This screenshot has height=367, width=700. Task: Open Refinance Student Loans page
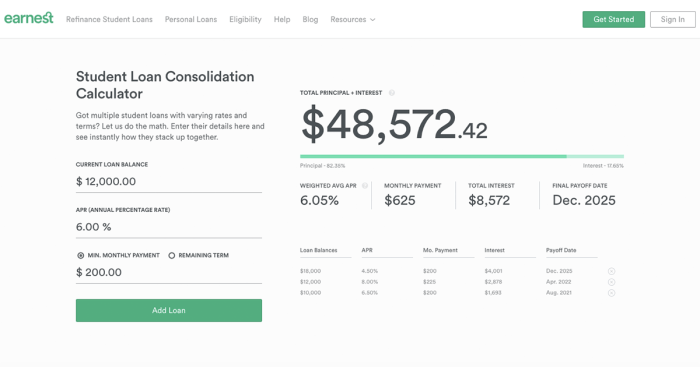click(x=109, y=20)
